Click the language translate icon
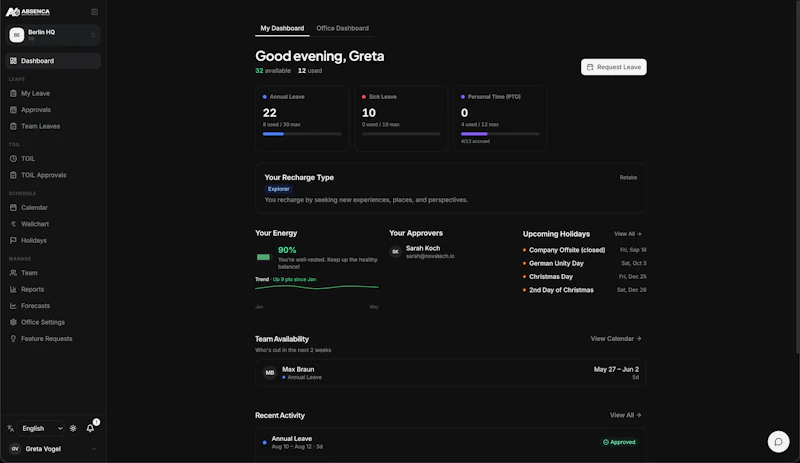 11,428
